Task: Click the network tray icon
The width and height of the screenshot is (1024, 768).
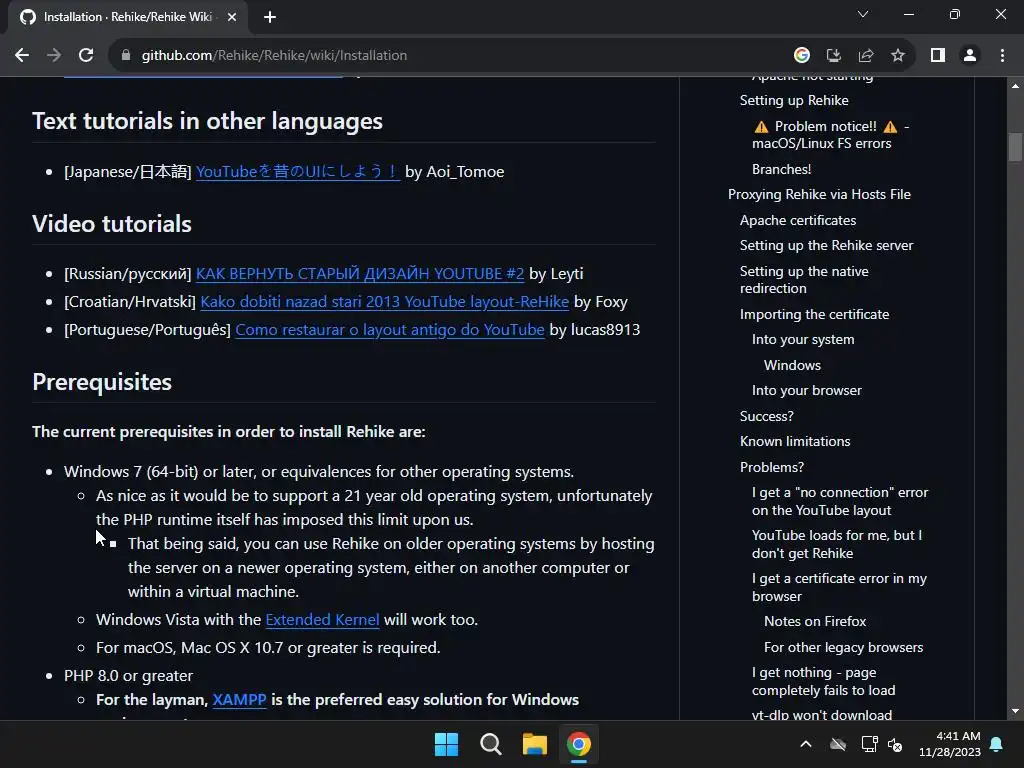Action: pos(869,744)
